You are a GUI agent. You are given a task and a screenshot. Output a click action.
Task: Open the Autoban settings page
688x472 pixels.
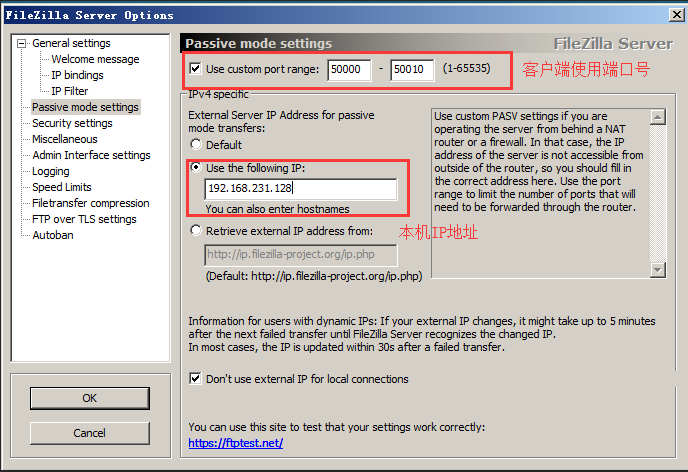click(53, 235)
